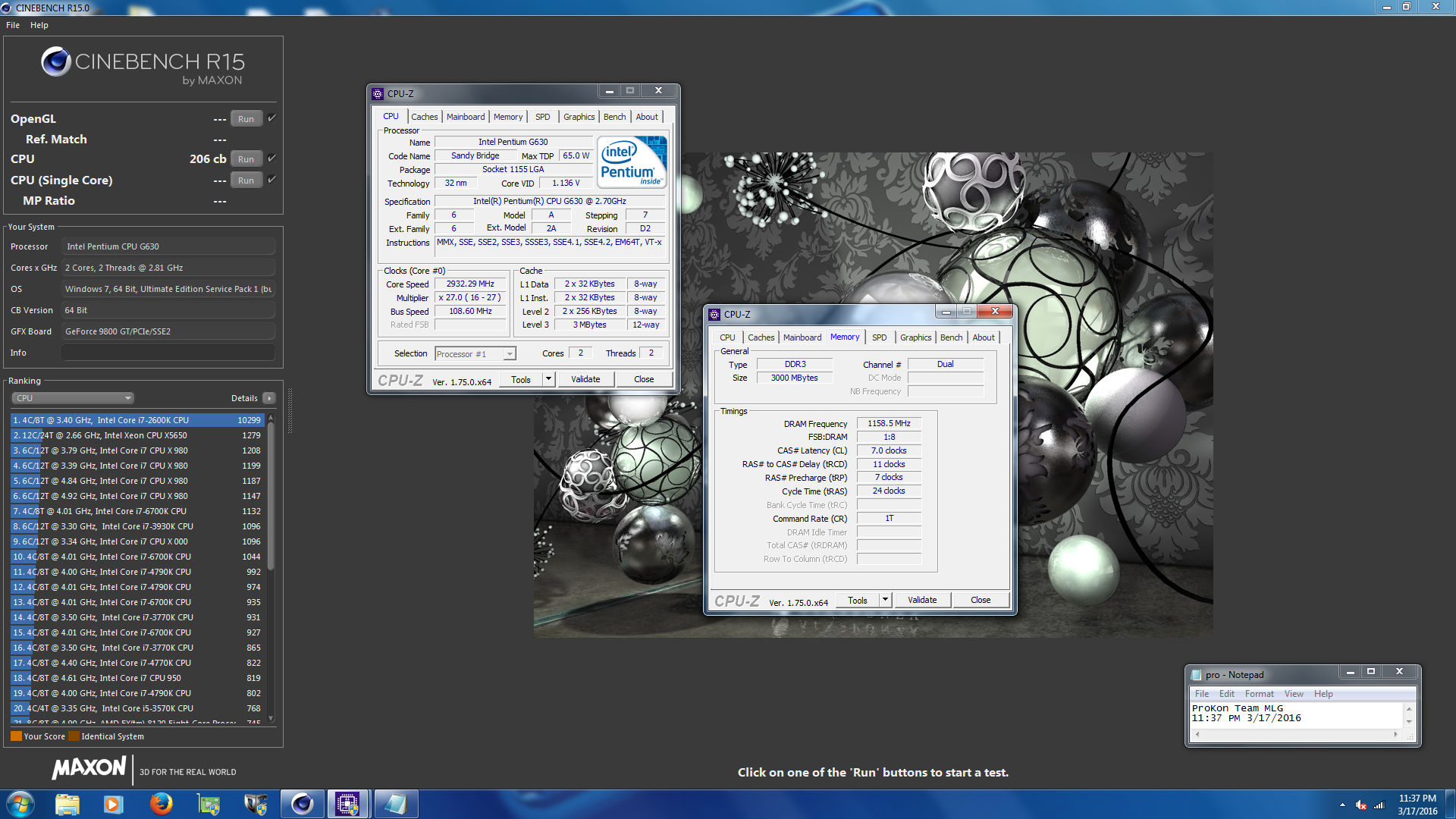Open Cinebench Help menu
The image size is (1456, 819).
(39, 25)
